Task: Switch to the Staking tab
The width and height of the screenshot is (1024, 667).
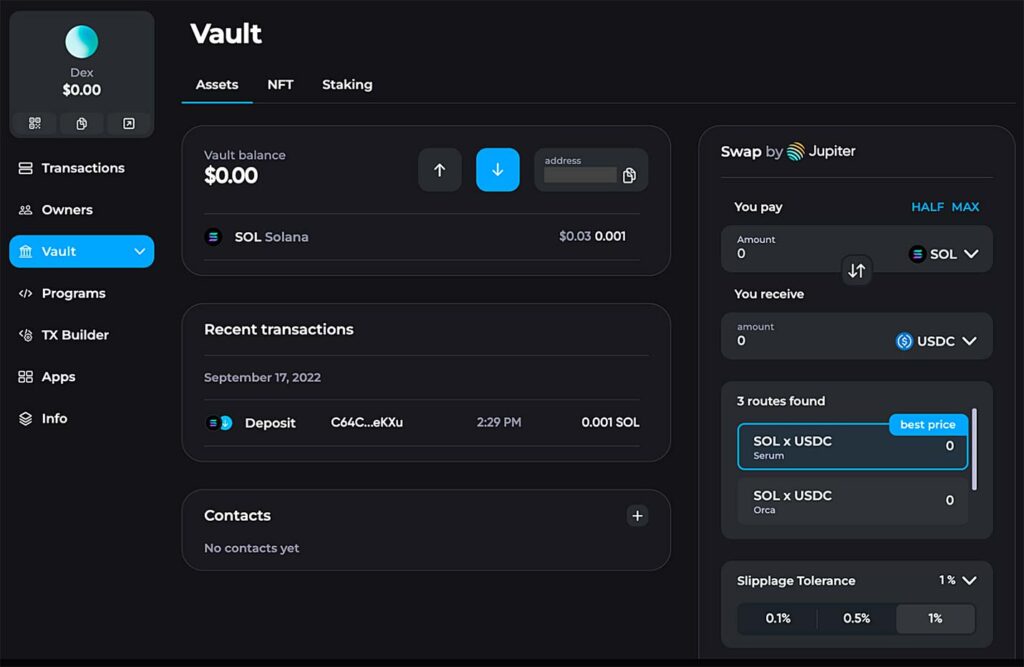Action: (347, 85)
